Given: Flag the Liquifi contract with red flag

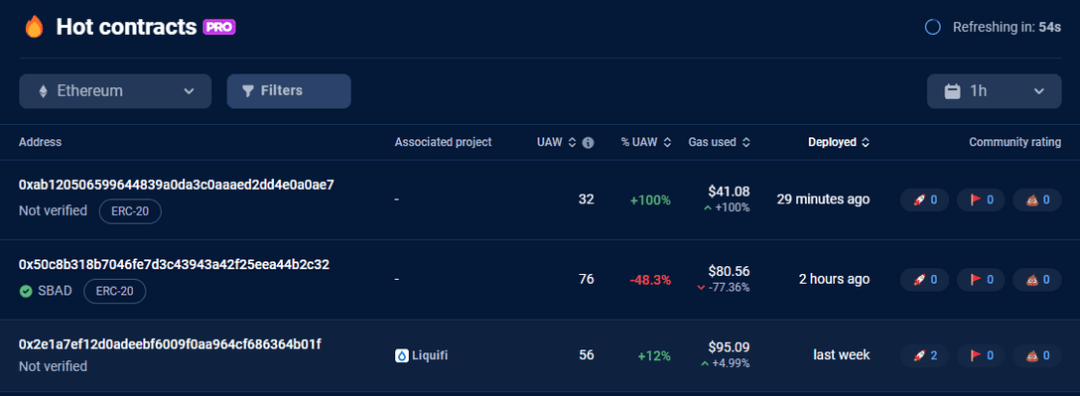Looking at the screenshot, I should 981,355.
